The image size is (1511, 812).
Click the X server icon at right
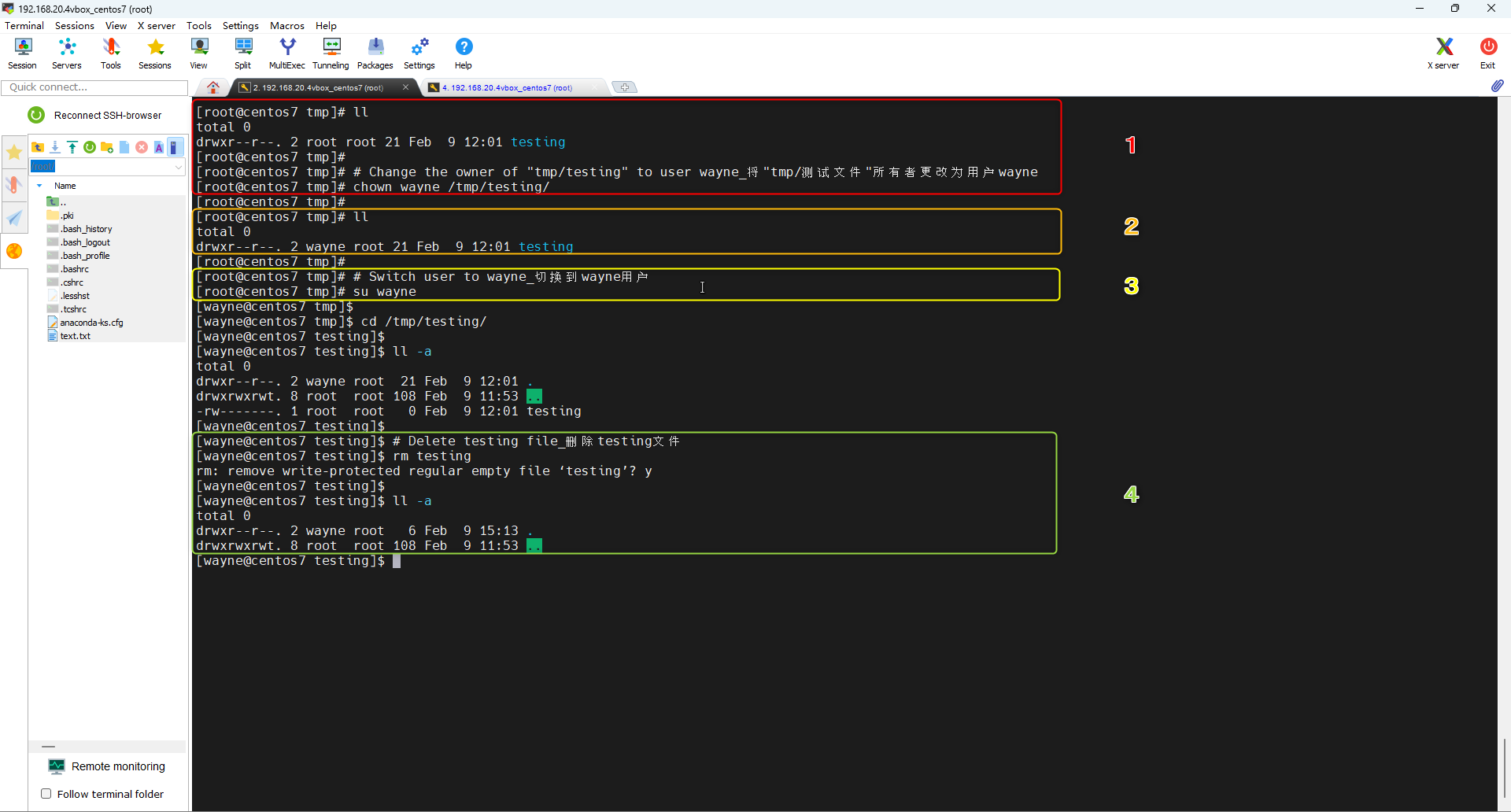click(1443, 54)
